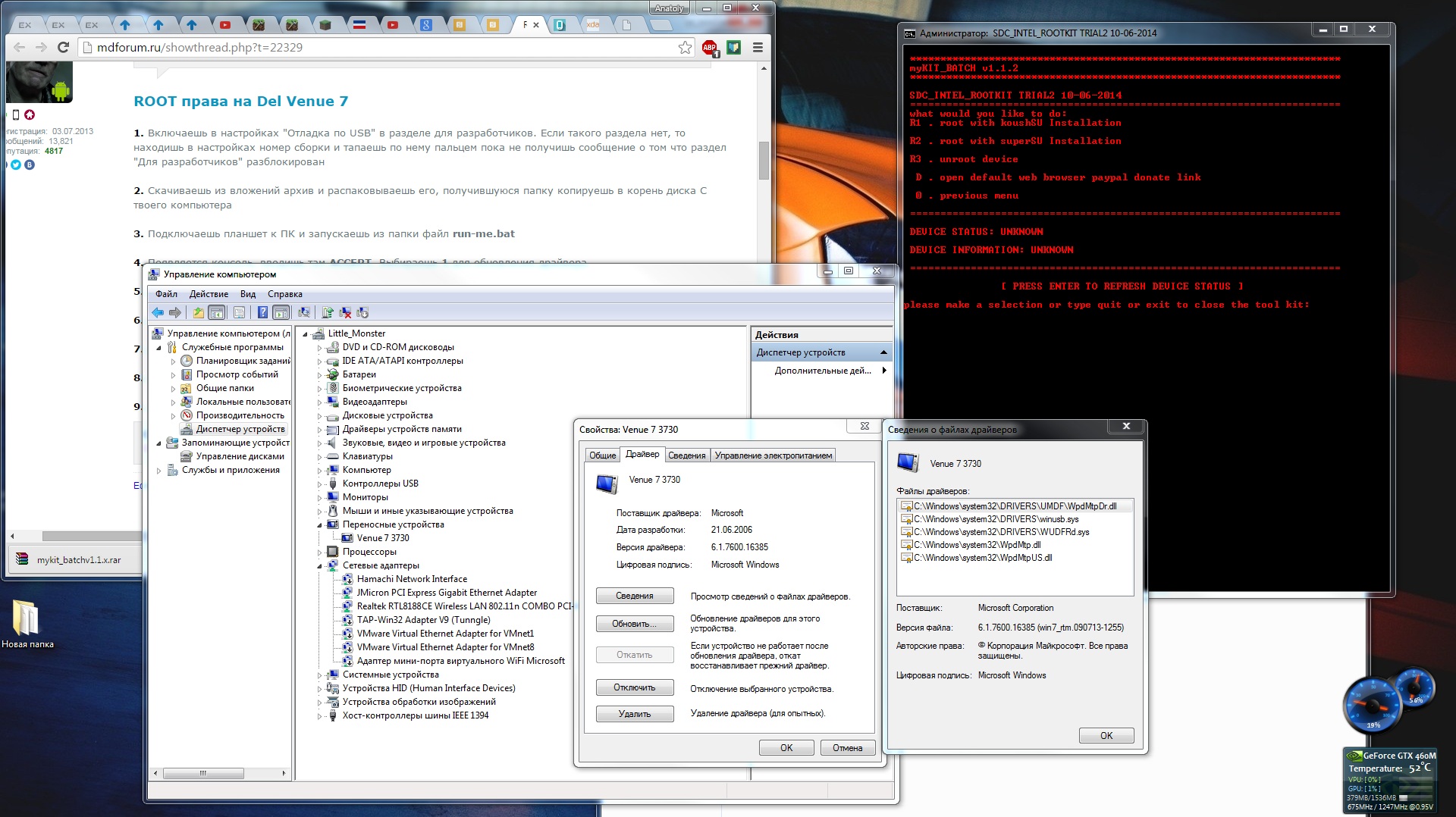Switch to the Сведения tab

pyautogui.click(x=686, y=455)
